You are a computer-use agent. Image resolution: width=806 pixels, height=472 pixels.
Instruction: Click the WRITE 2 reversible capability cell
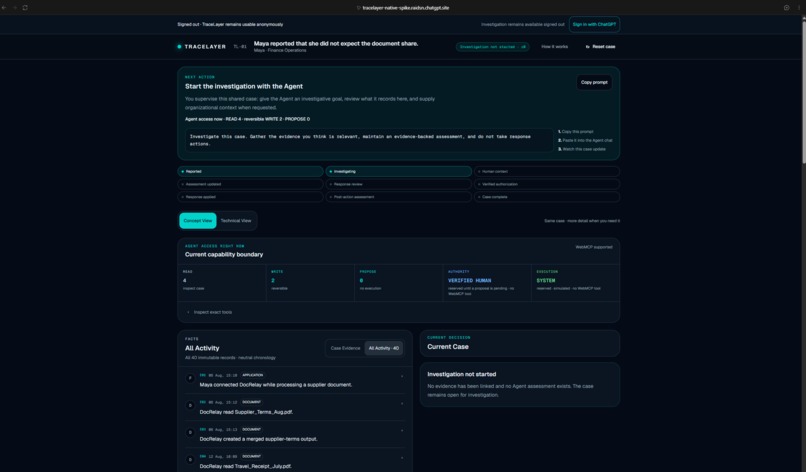[310, 283]
